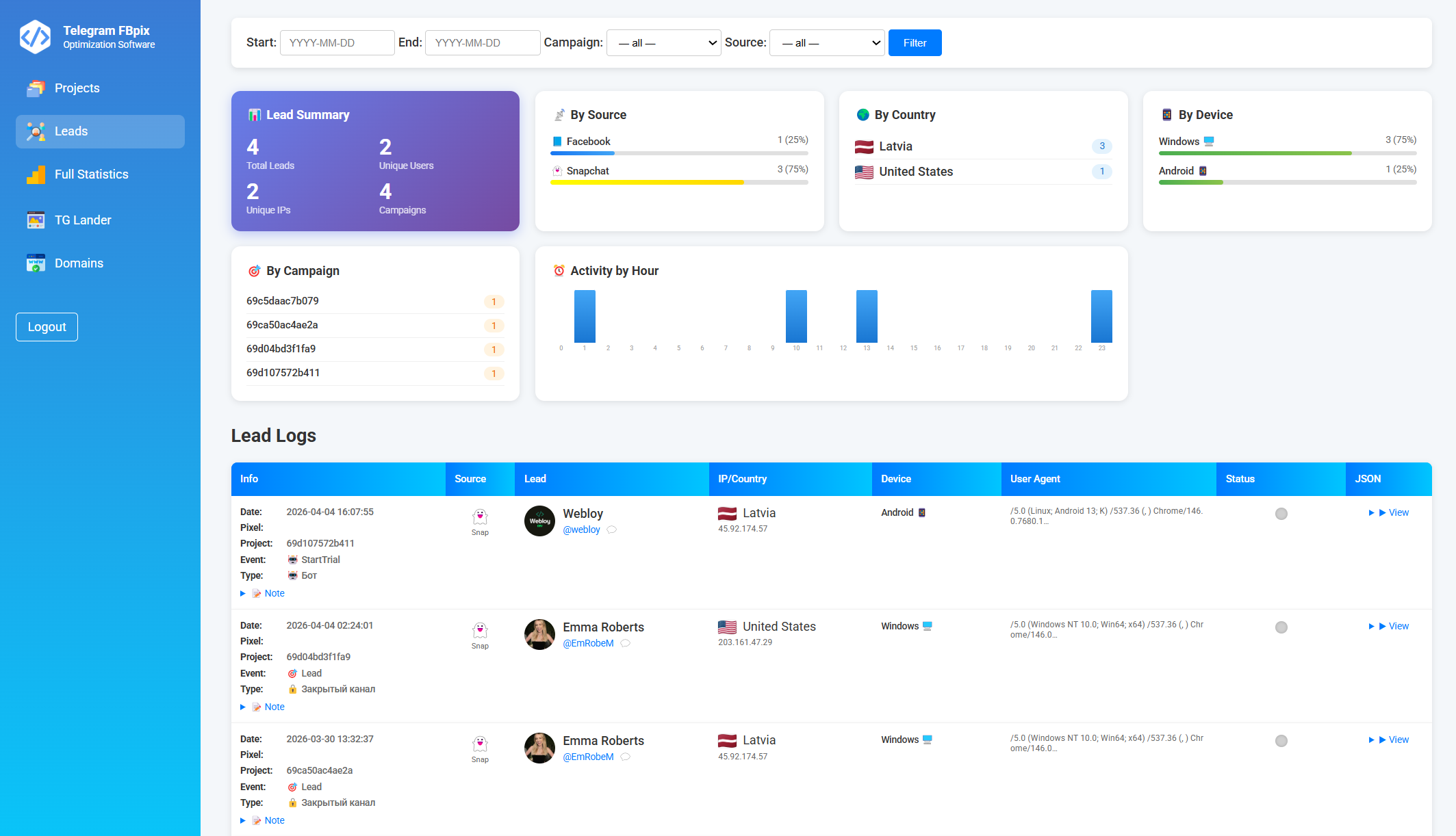This screenshot has width=1456, height=836.
Task: Click the Start date input field
Action: coord(337,43)
